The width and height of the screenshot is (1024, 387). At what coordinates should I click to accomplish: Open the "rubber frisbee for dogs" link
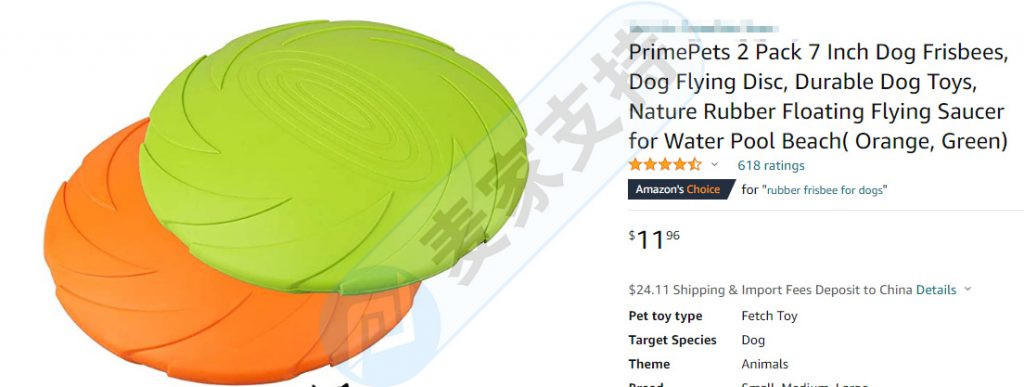pos(826,190)
